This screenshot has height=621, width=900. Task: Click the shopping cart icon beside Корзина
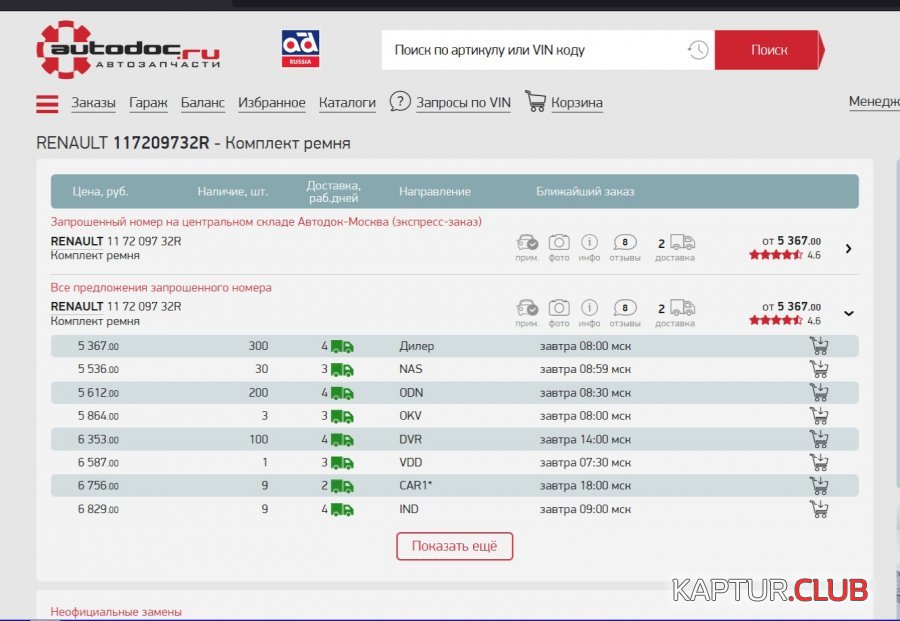pyautogui.click(x=536, y=101)
